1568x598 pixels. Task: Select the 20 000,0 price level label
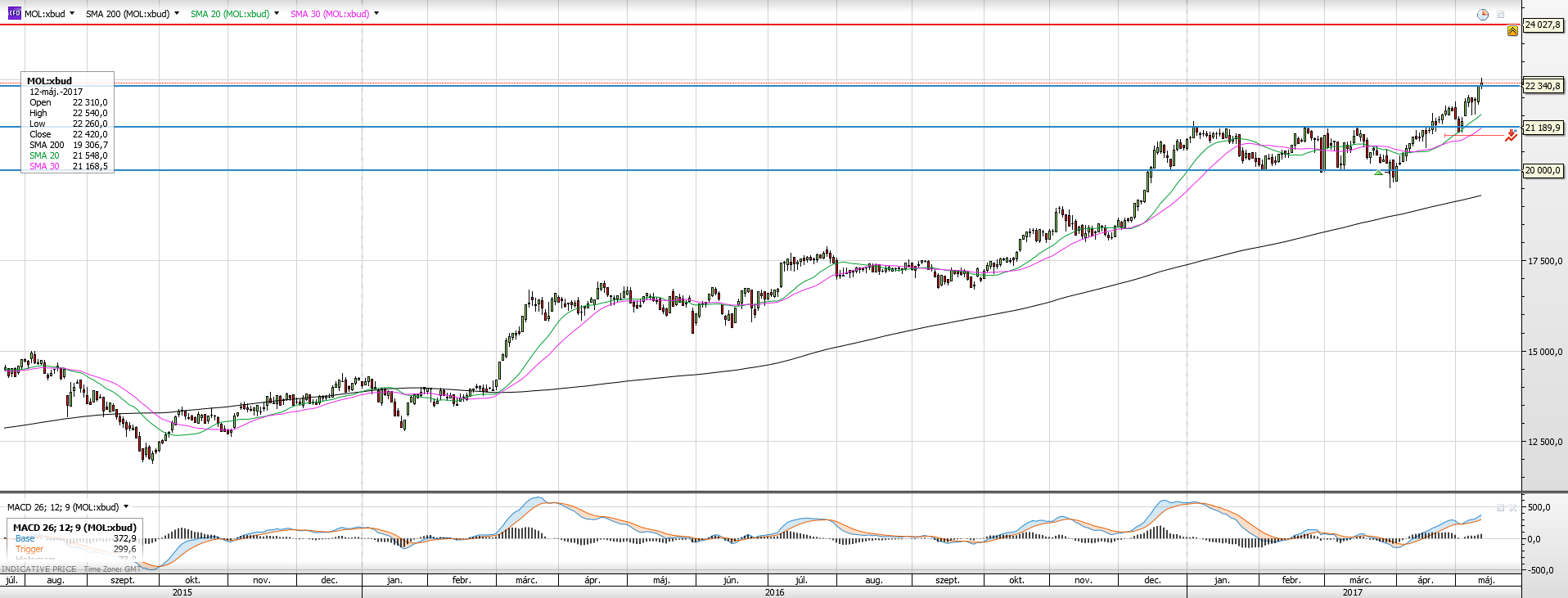coord(1543,170)
